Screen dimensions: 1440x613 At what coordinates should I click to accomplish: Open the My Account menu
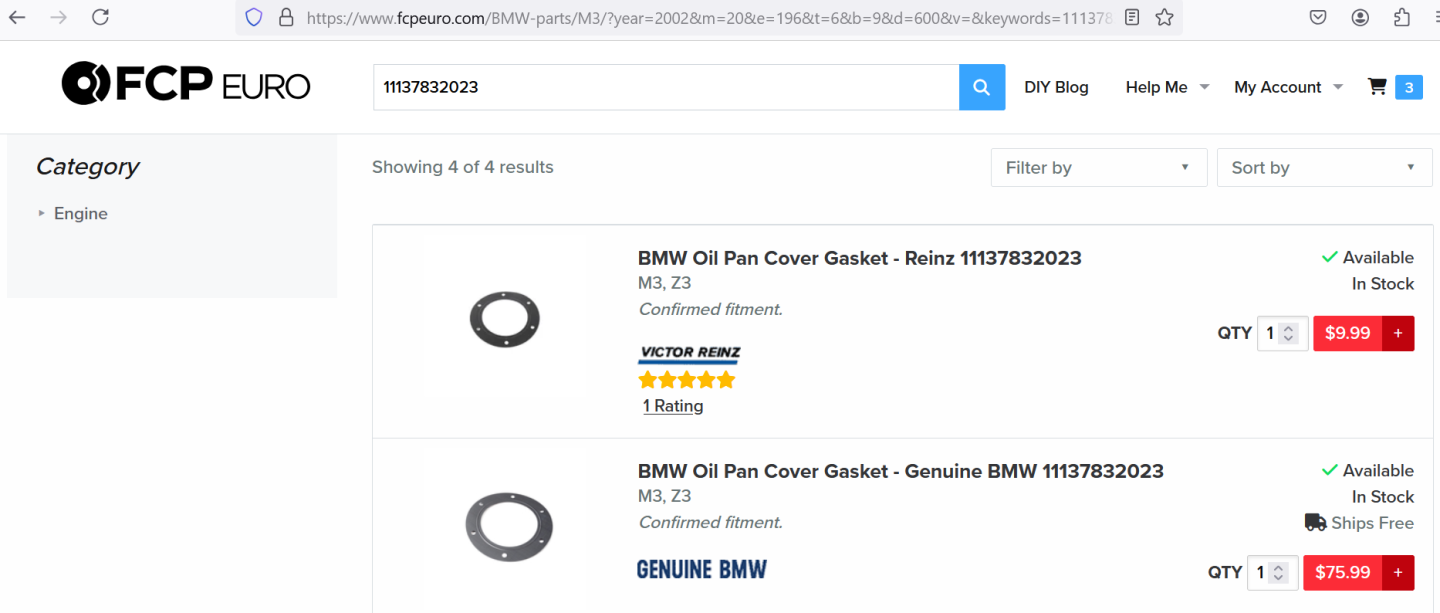pos(1288,87)
